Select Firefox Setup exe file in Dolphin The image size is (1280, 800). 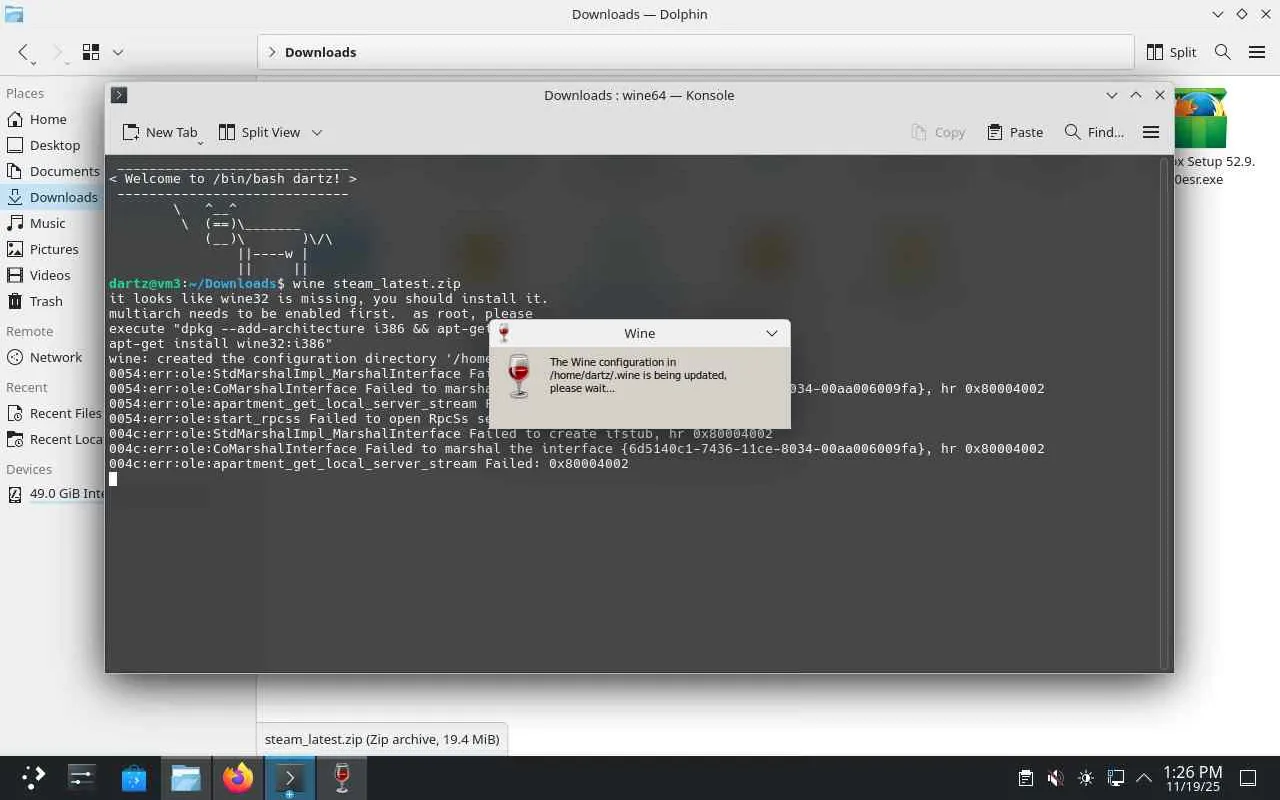1200,138
